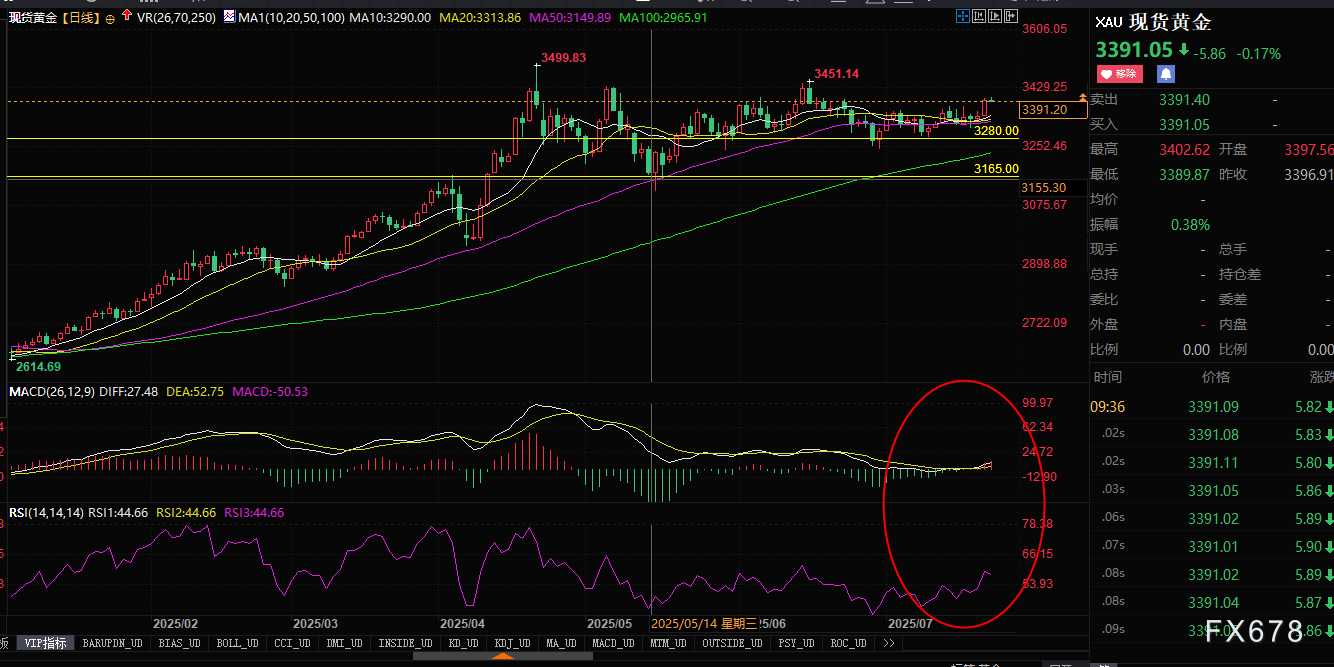Remove gold from favorites via 移除 button

coord(1120,74)
